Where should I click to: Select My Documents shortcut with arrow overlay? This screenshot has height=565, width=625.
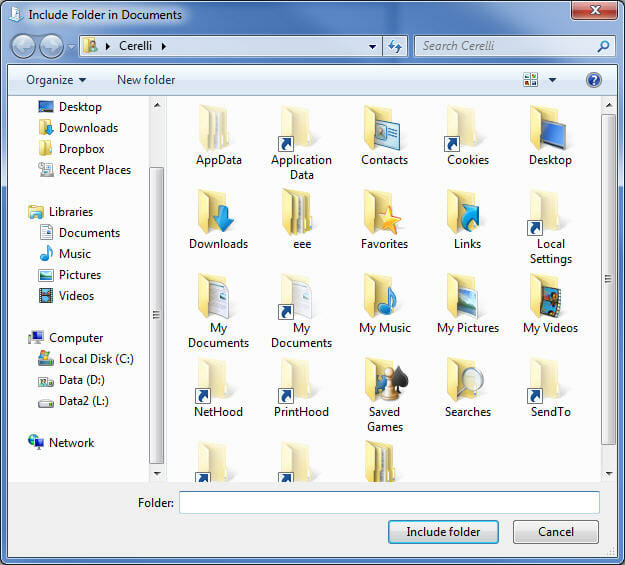click(x=301, y=311)
